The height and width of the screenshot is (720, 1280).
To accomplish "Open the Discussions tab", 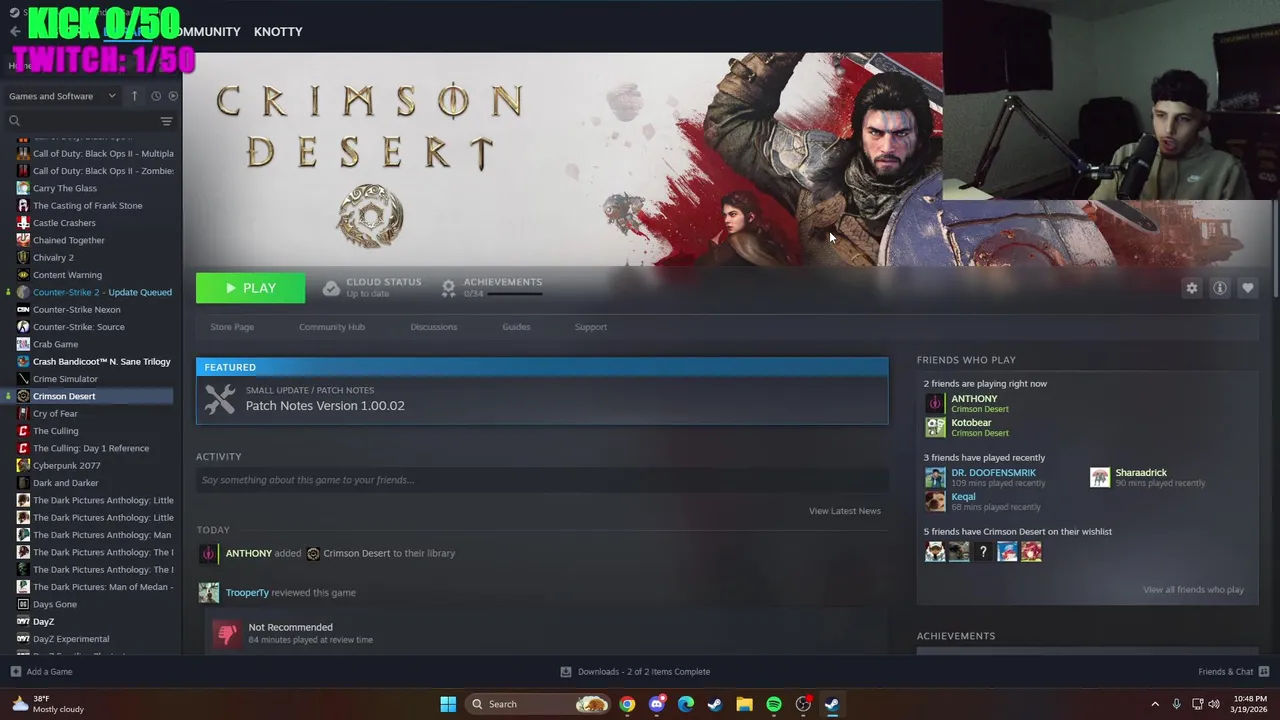I will coord(433,327).
